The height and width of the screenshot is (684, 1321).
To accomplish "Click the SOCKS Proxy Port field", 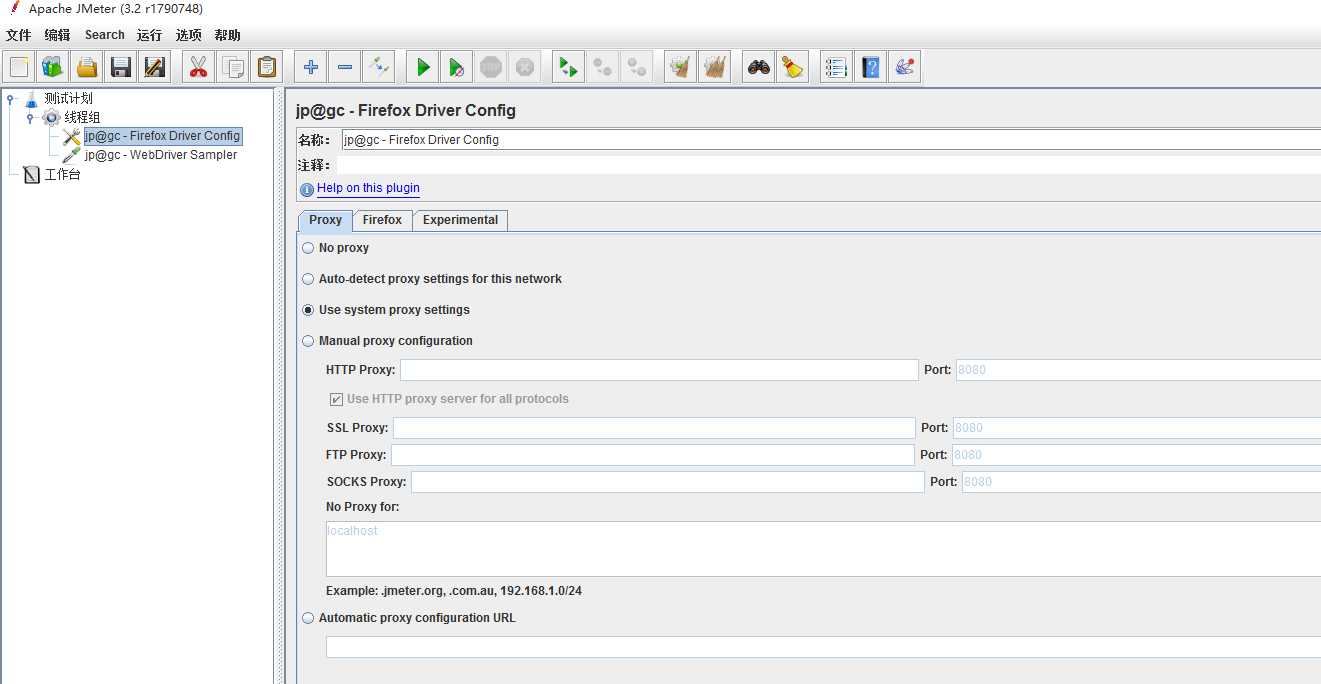I will [1141, 482].
